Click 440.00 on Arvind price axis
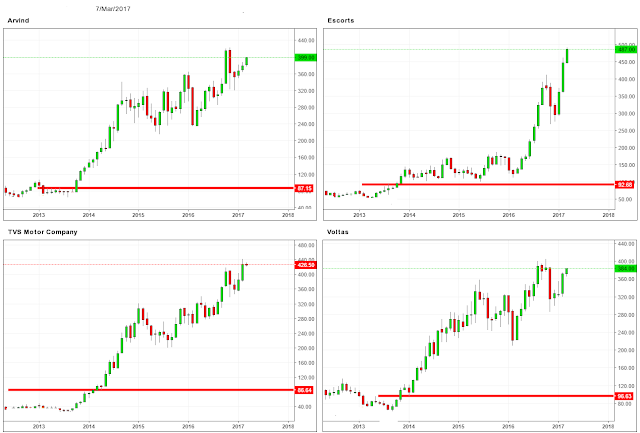The width and height of the screenshot is (640, 433). click(306, 40)
